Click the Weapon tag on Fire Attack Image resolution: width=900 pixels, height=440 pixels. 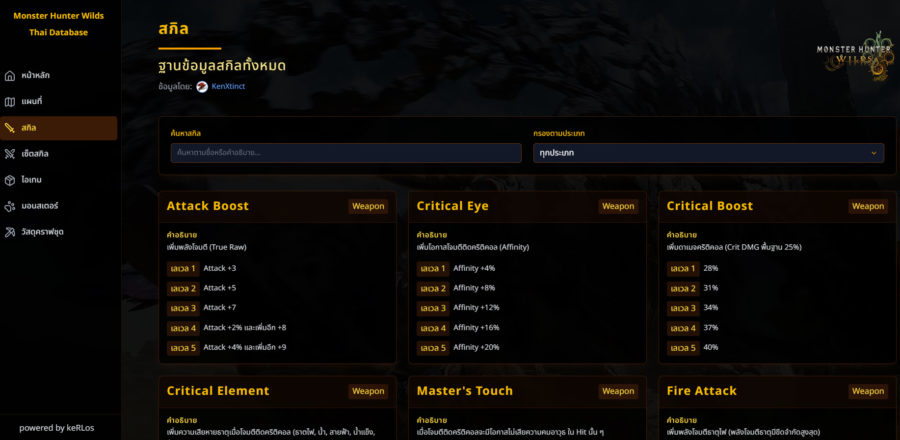(868, 391)
